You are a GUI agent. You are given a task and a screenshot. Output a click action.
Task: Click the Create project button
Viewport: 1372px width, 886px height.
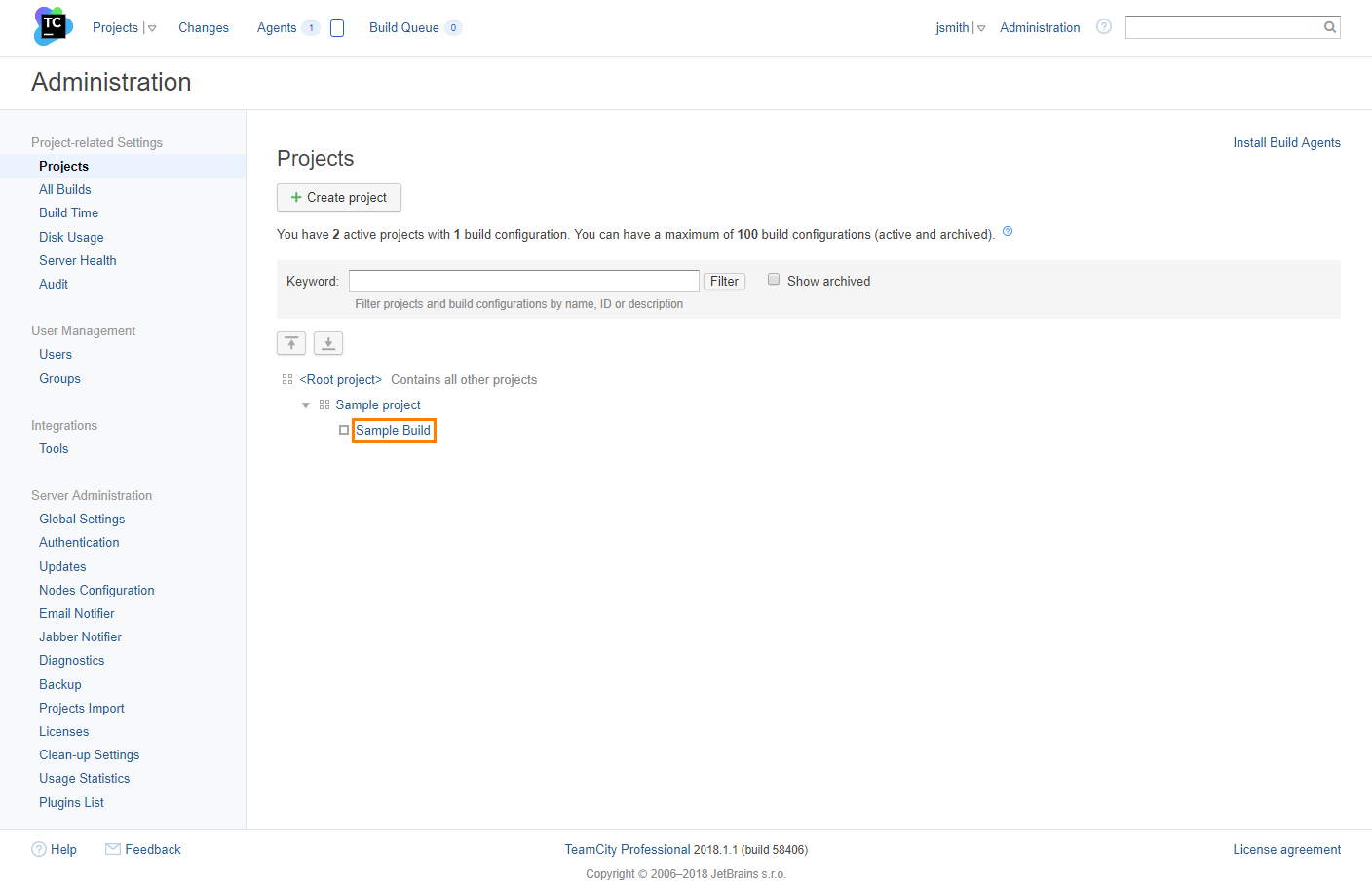point(338,197)
